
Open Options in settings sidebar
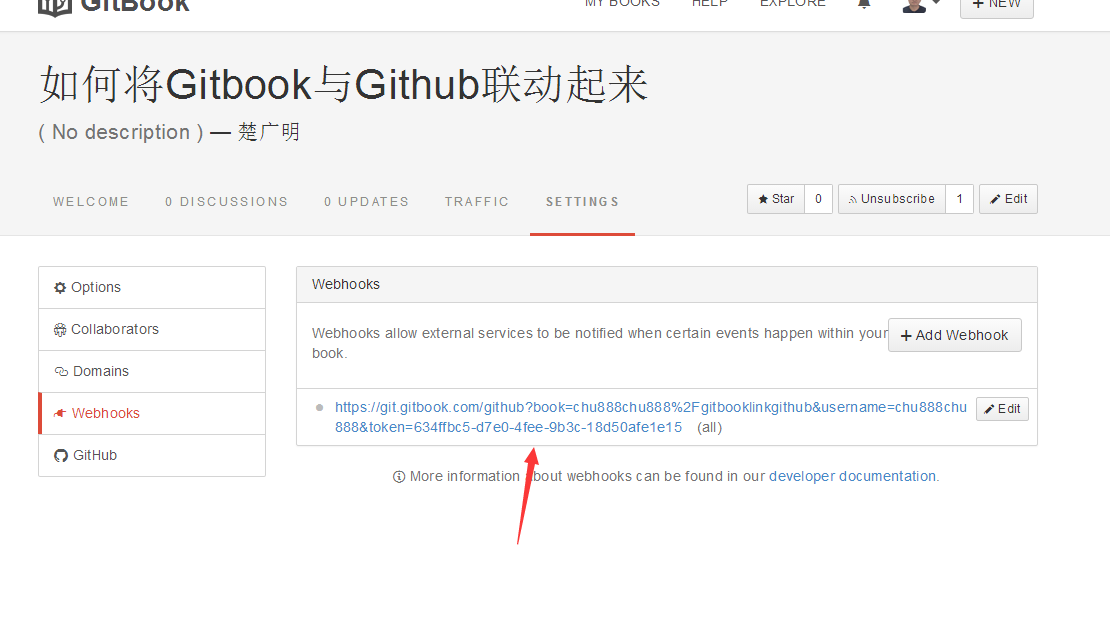pos(151,288)
